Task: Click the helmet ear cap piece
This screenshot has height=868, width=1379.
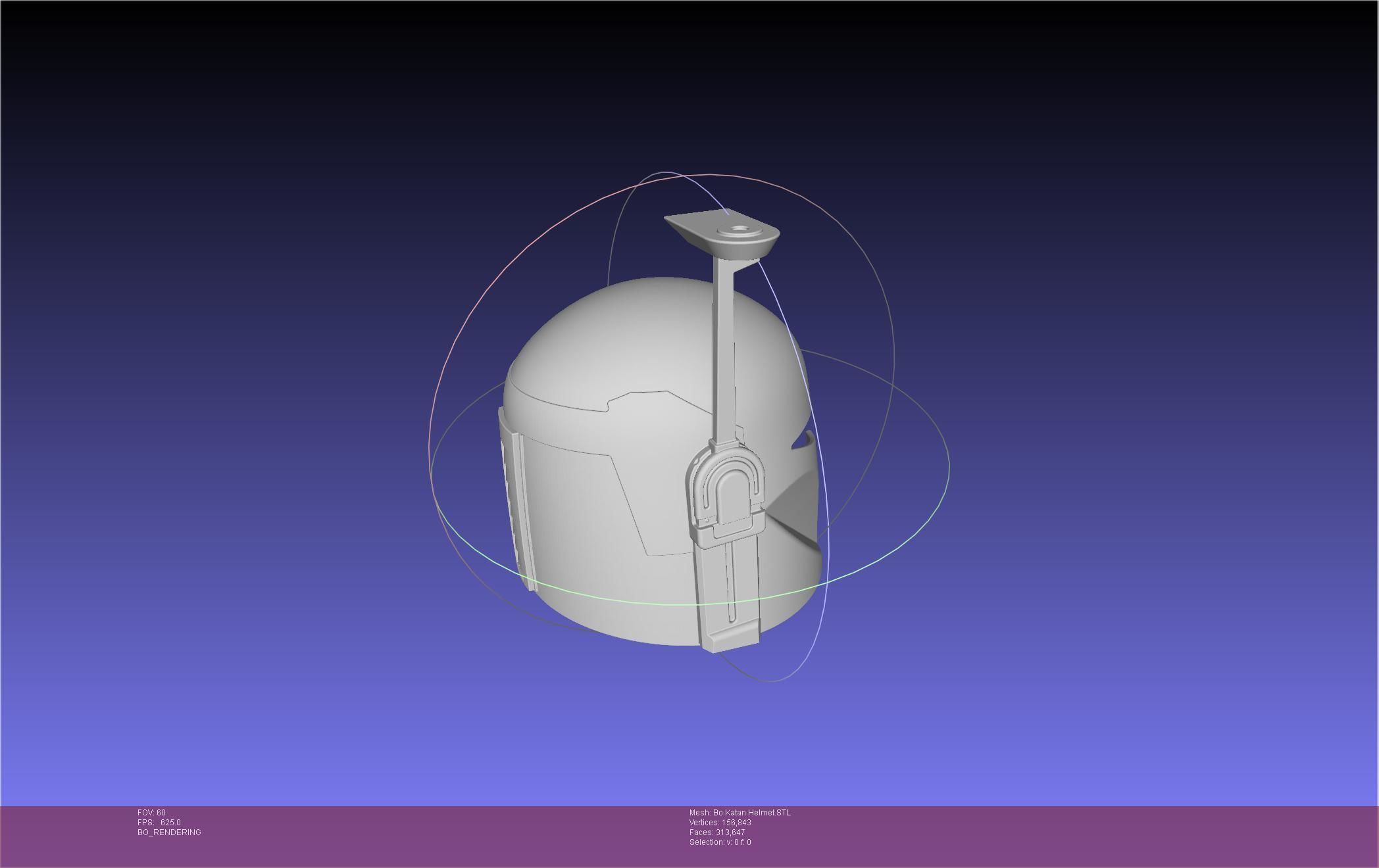Action: click(x=726, y=493)
